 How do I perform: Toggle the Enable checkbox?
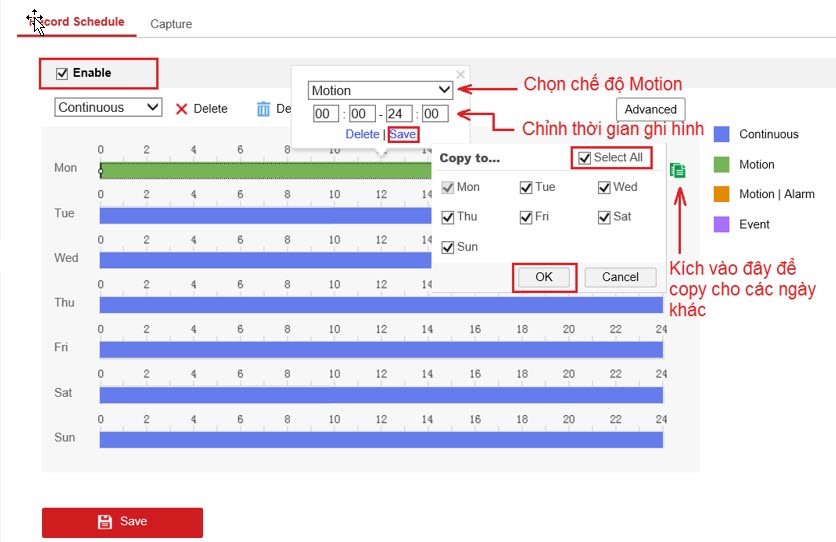62,73
